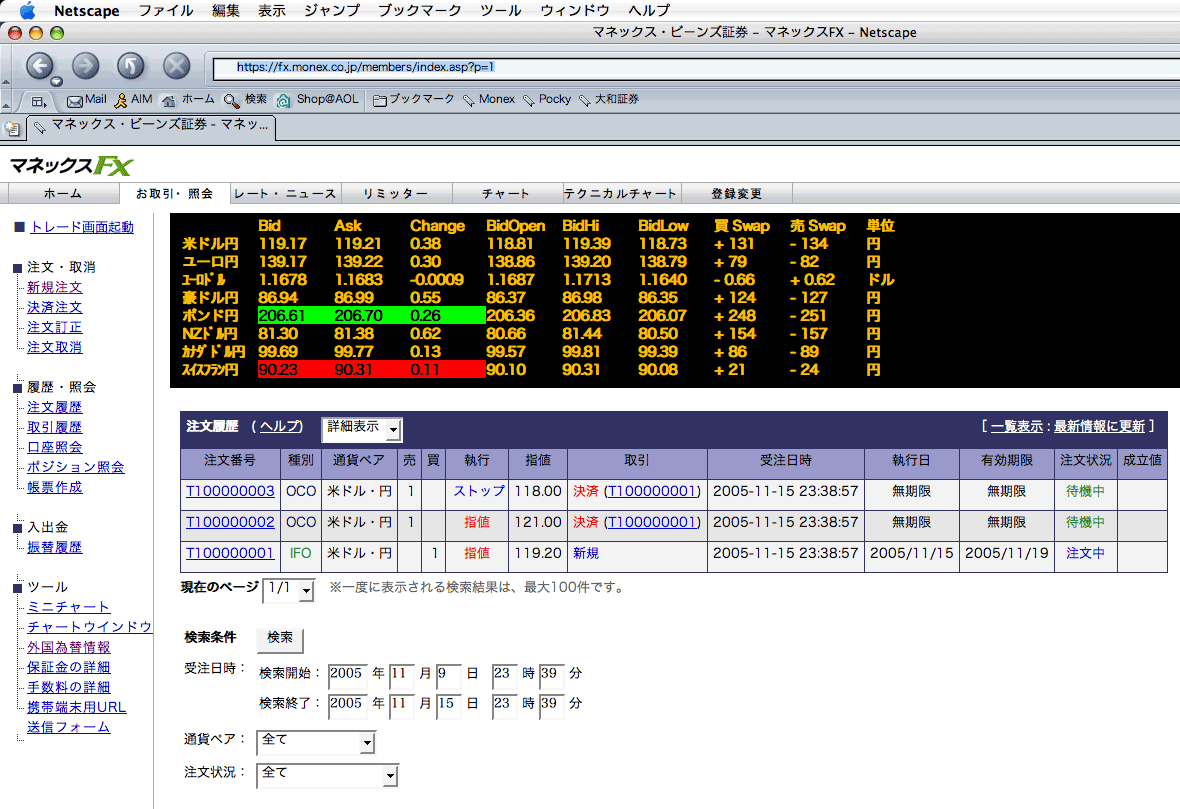Image resolution: width=1180 pixels, height=809 pixels.
Task: Click the 検索終了 day field showing 15
Action: tap(449, 706)
